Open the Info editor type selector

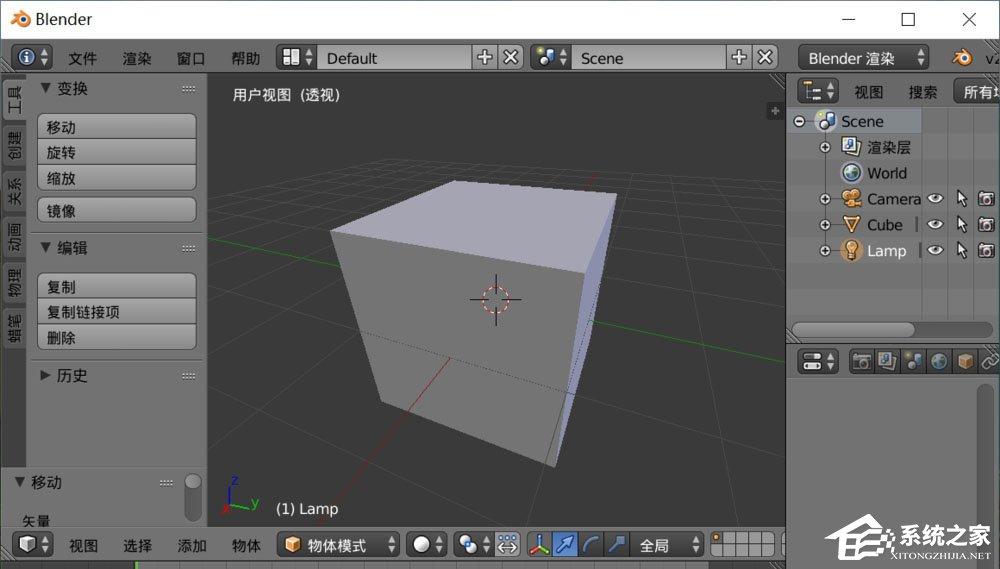[32, 57]
